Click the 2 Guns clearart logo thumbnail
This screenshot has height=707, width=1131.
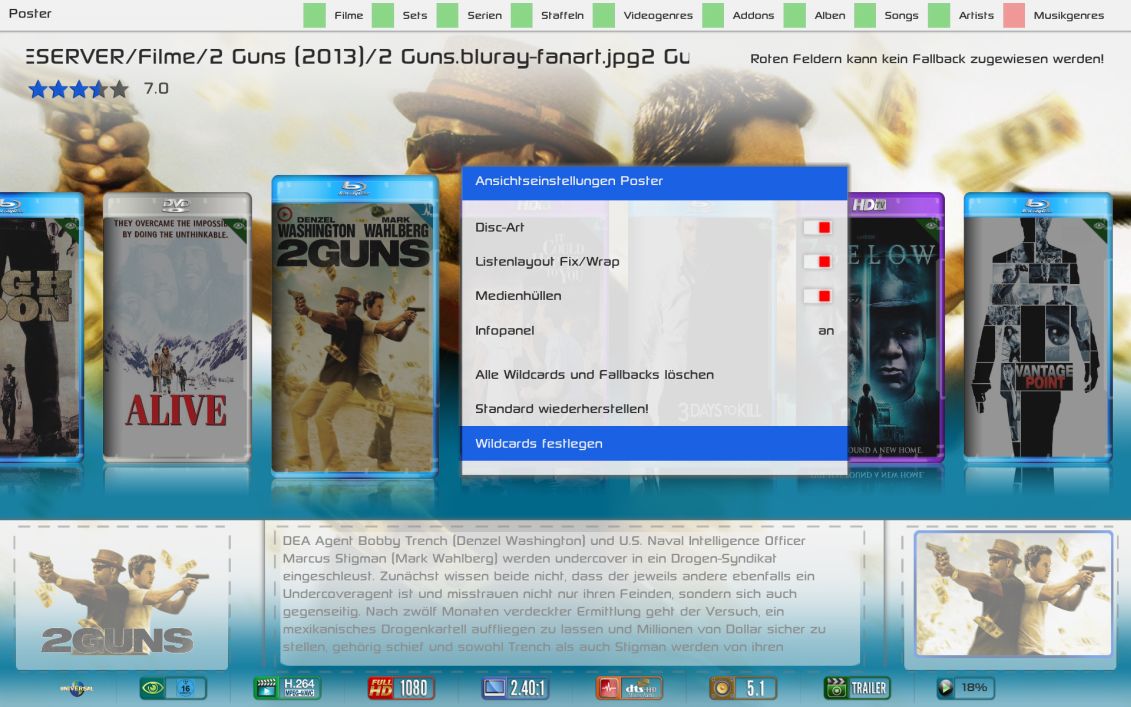tap(121, 602)
